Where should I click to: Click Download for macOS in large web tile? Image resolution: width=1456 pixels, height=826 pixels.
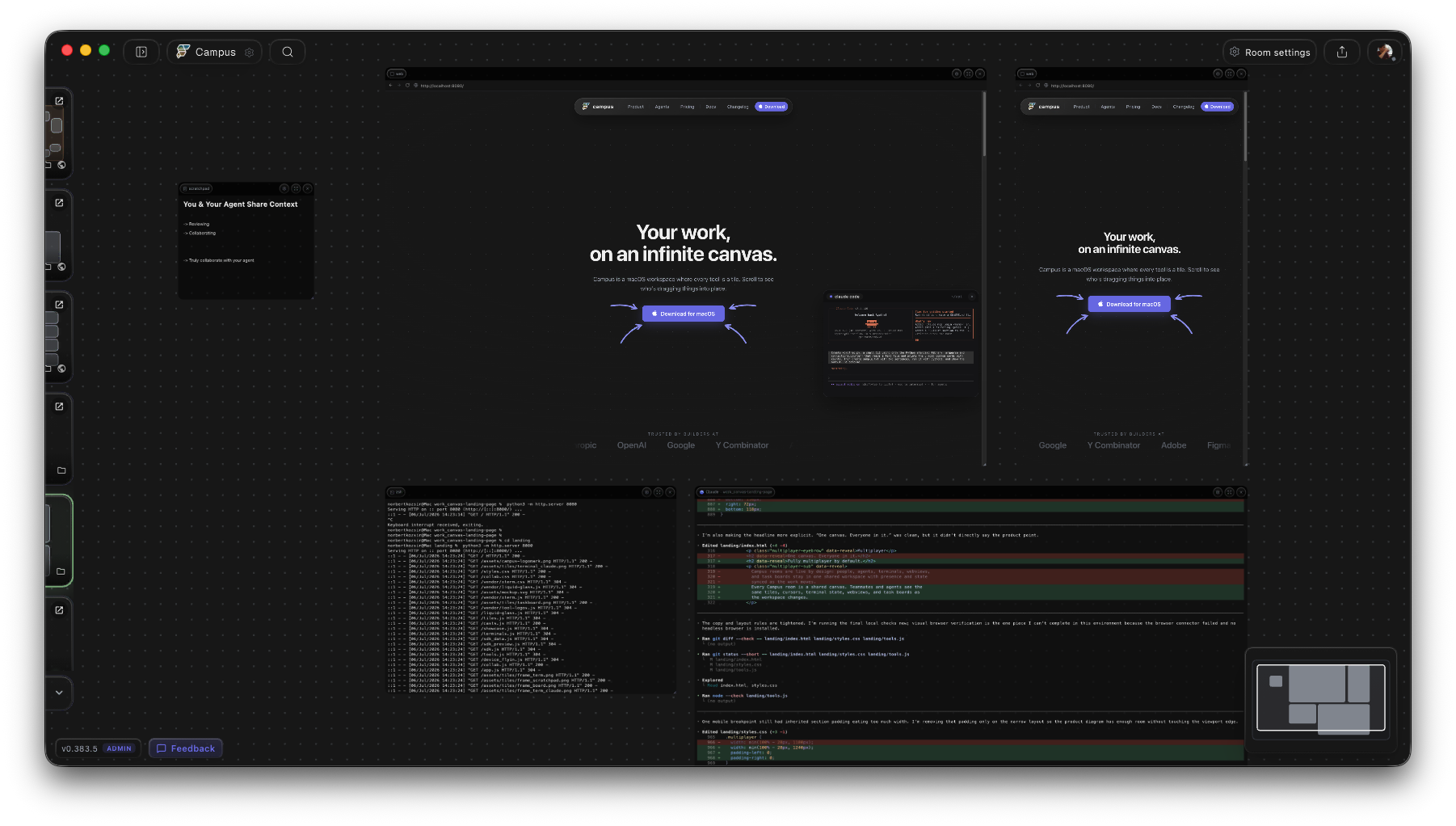click(x=684, y=314)
